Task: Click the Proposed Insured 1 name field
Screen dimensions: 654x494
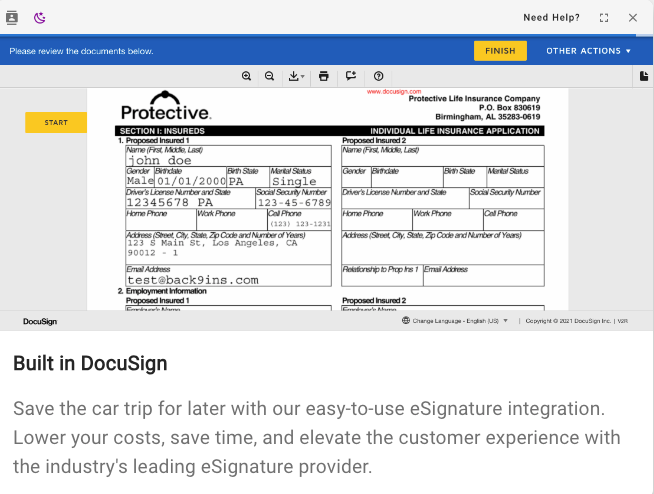Action: point(227,160)
